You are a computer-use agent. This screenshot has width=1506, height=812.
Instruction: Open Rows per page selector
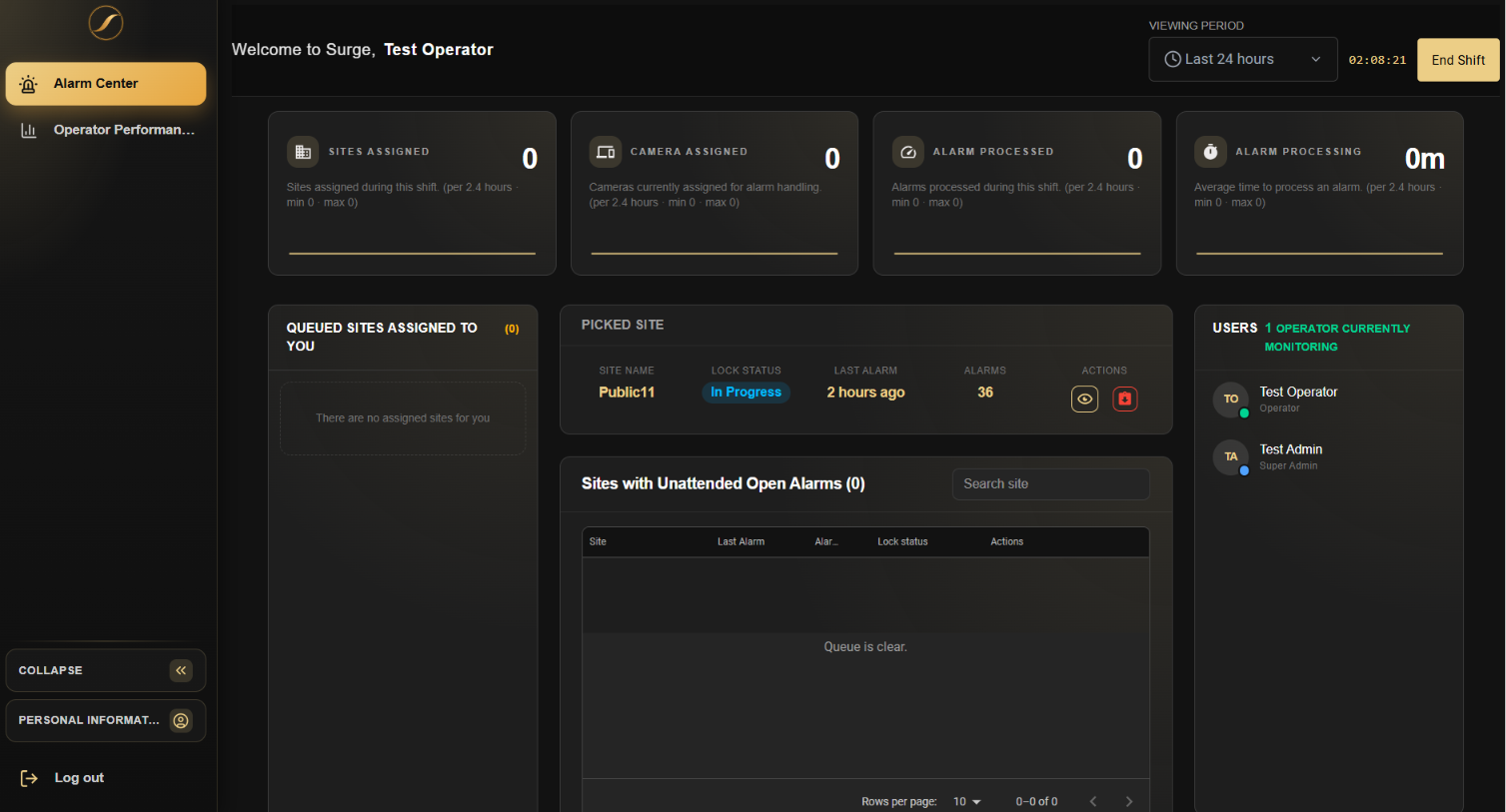click(966, 802)
